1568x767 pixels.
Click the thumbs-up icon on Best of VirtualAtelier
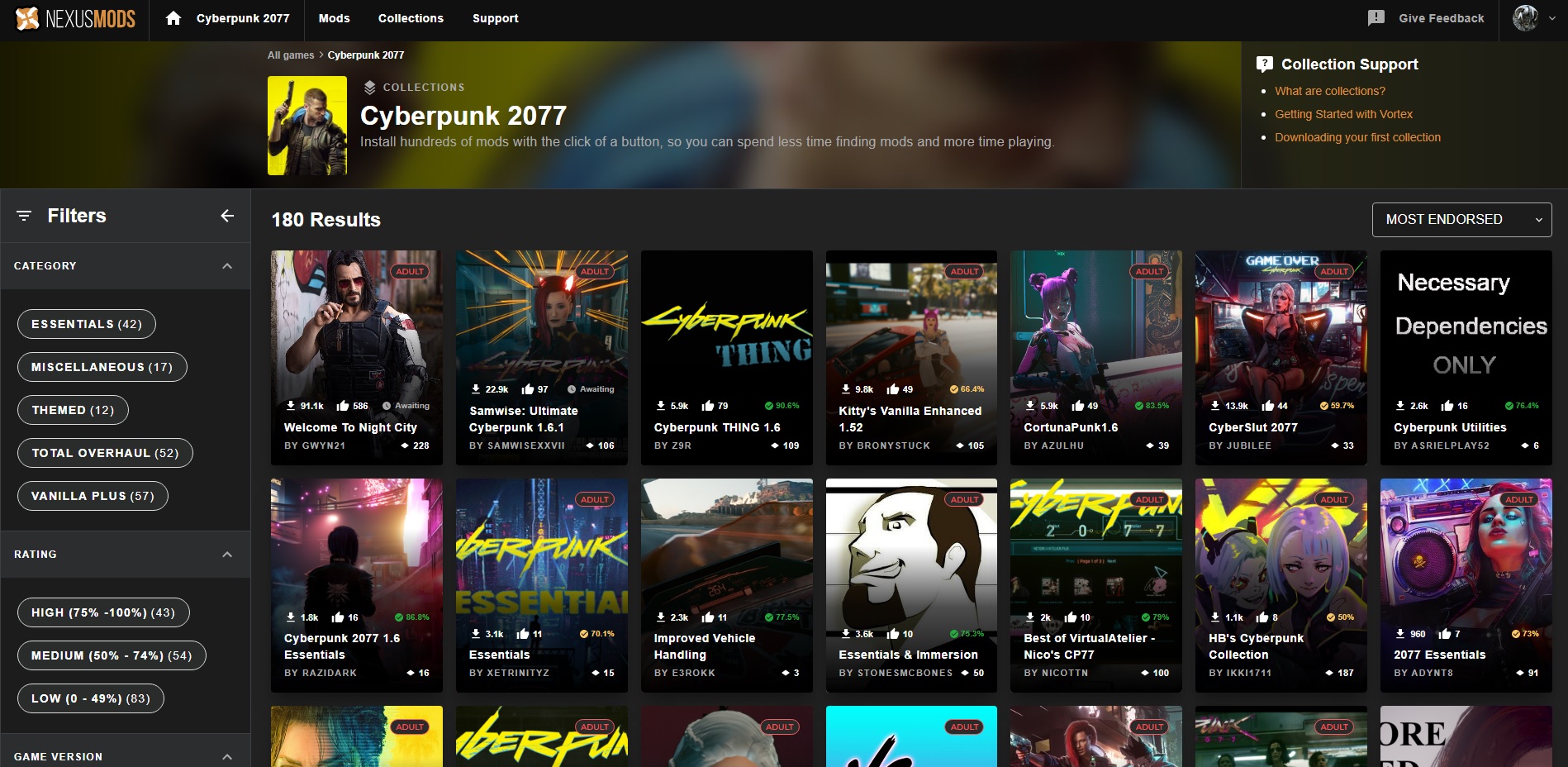(x=1071, y=617)
